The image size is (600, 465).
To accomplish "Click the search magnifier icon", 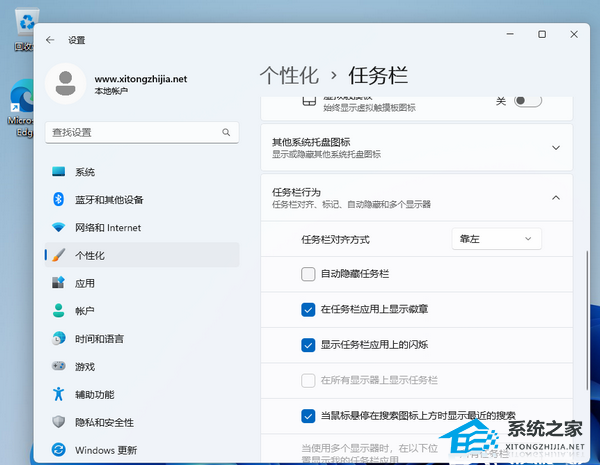I will tap(226, 132).
